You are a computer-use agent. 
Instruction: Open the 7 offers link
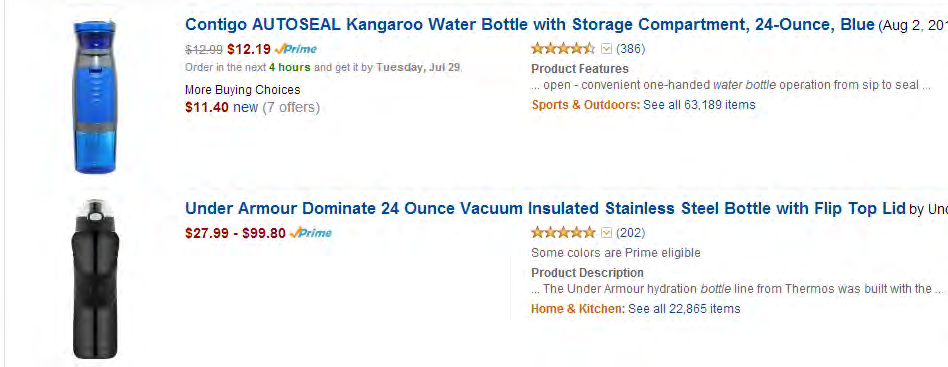291,108
